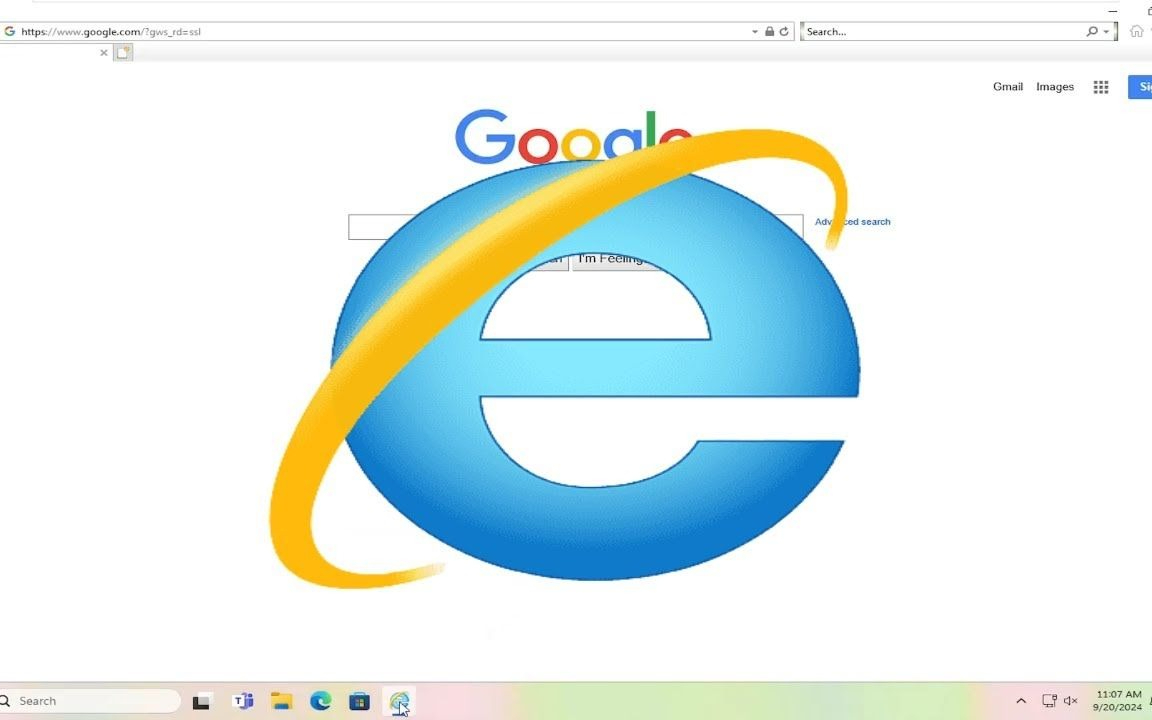Open Task View from the taskbar
The image size is (1152, 720).
click(x=201, y=702)
